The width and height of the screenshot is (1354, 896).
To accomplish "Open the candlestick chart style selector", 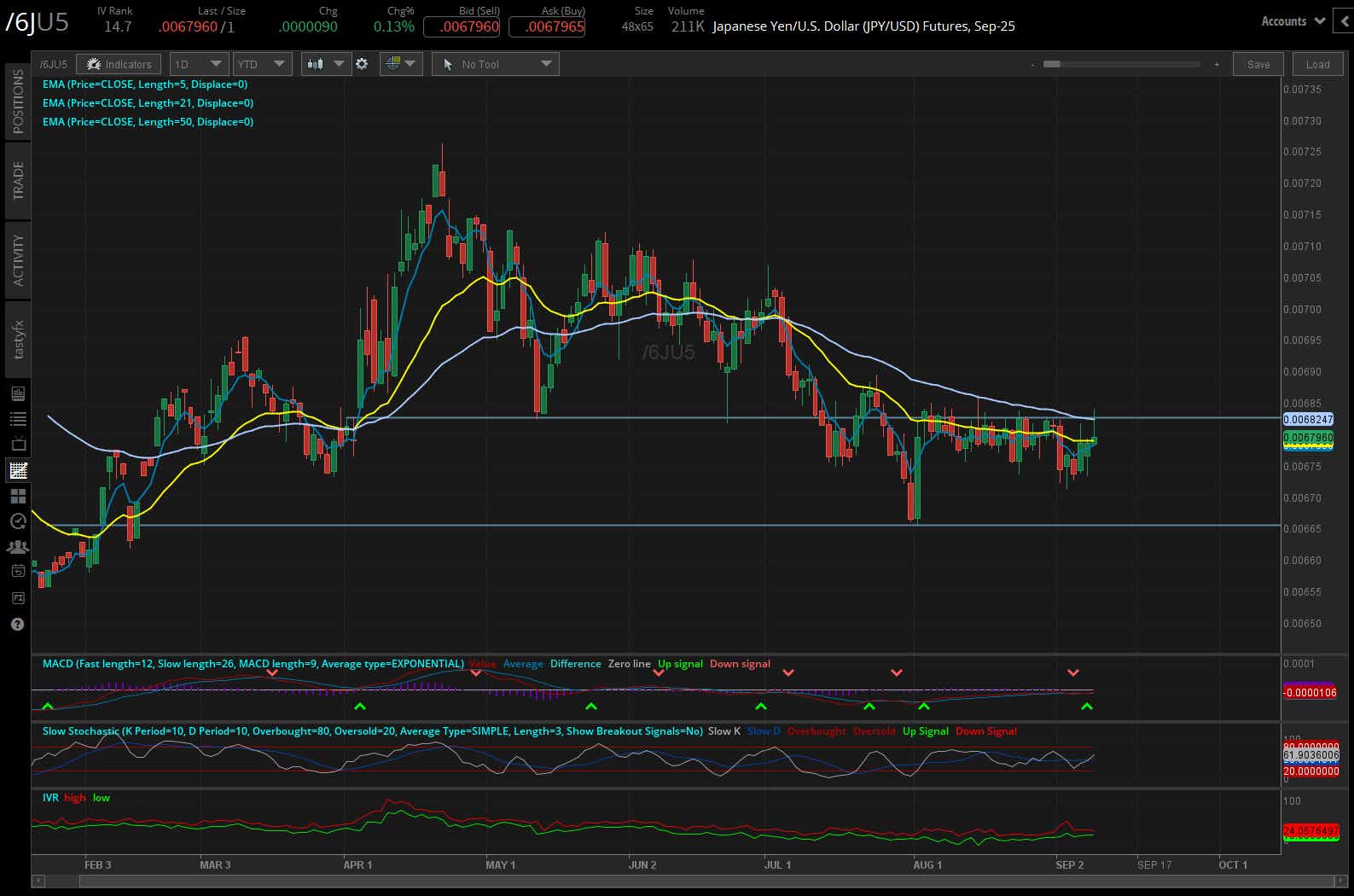I will (326, 64).
